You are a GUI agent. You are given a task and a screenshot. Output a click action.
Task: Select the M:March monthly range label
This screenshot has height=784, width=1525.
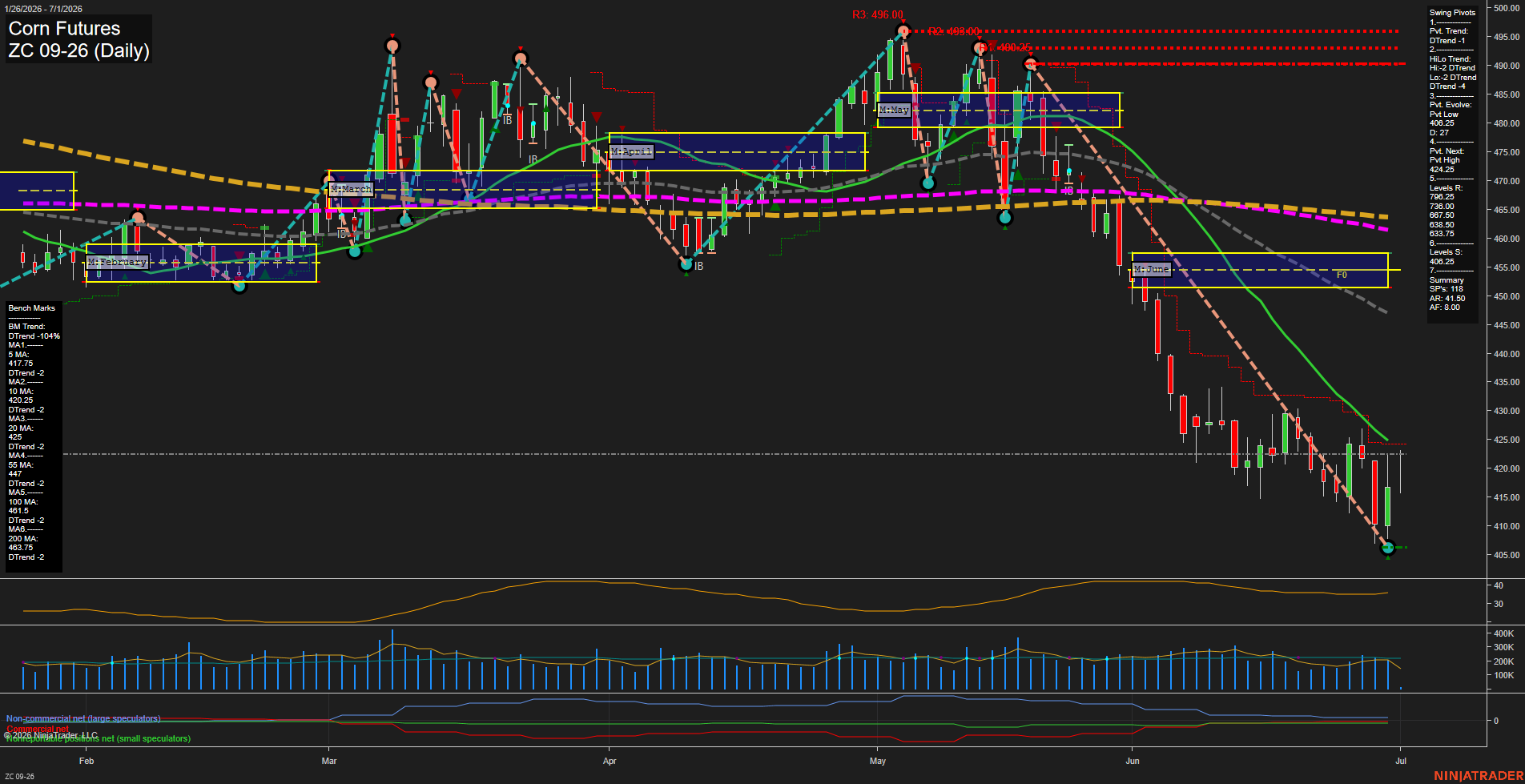coord(351,189)
